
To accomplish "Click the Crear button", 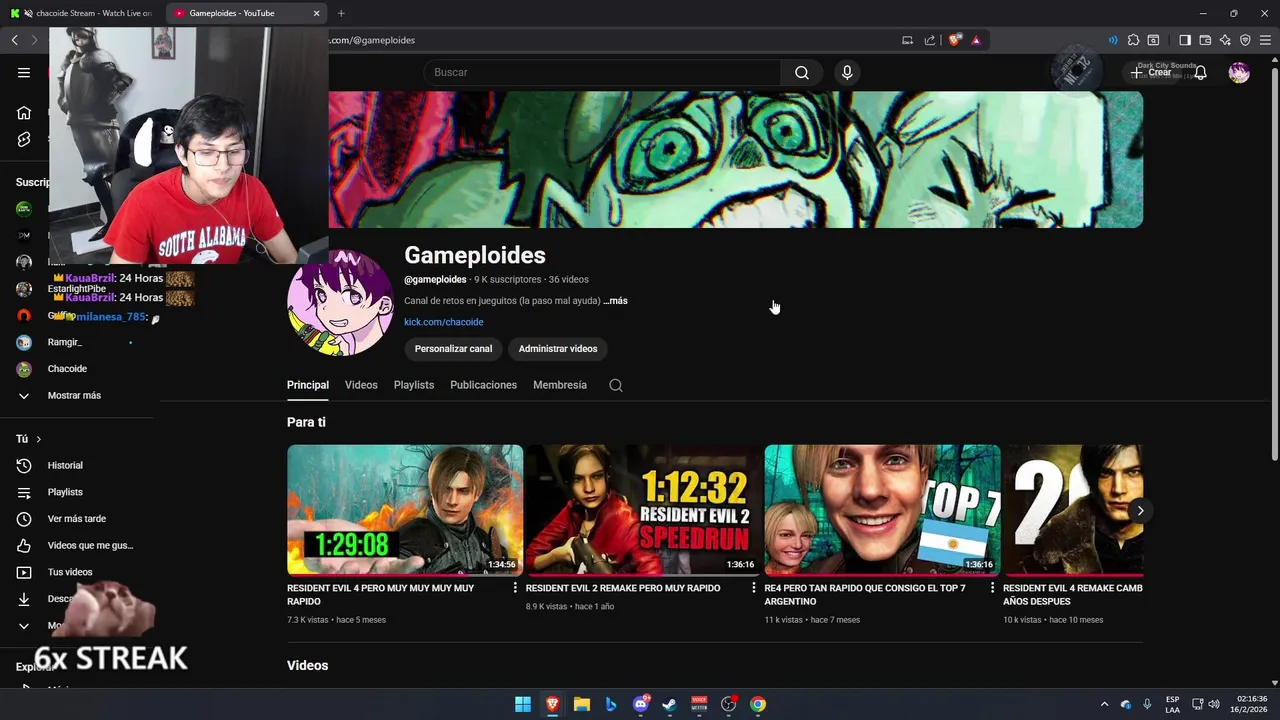I will [x=1151, y=72].
